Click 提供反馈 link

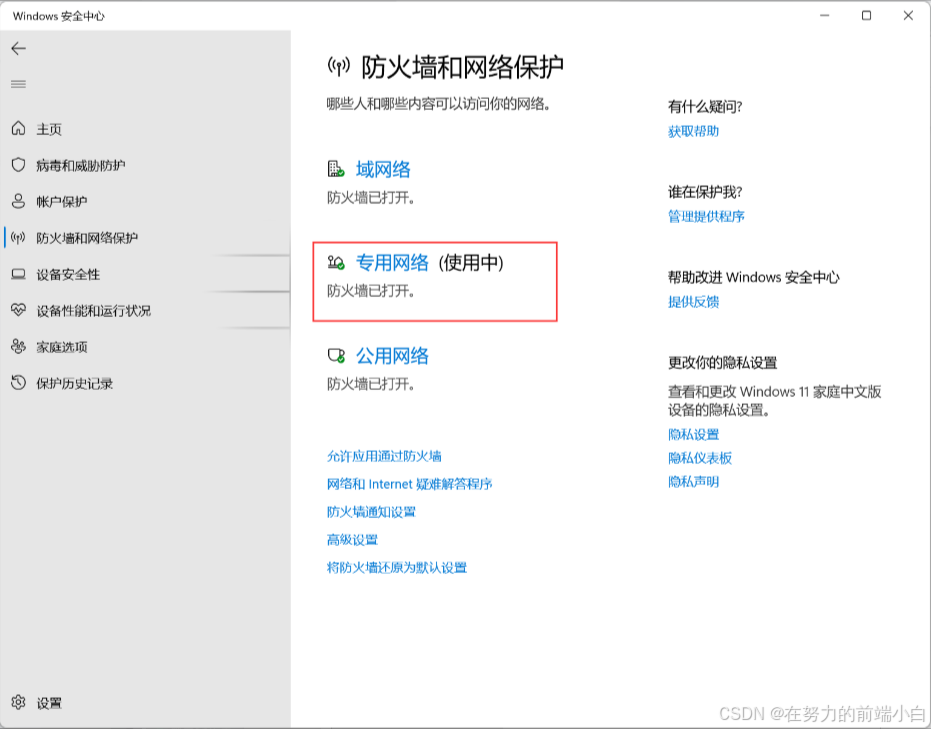point(694,302)
